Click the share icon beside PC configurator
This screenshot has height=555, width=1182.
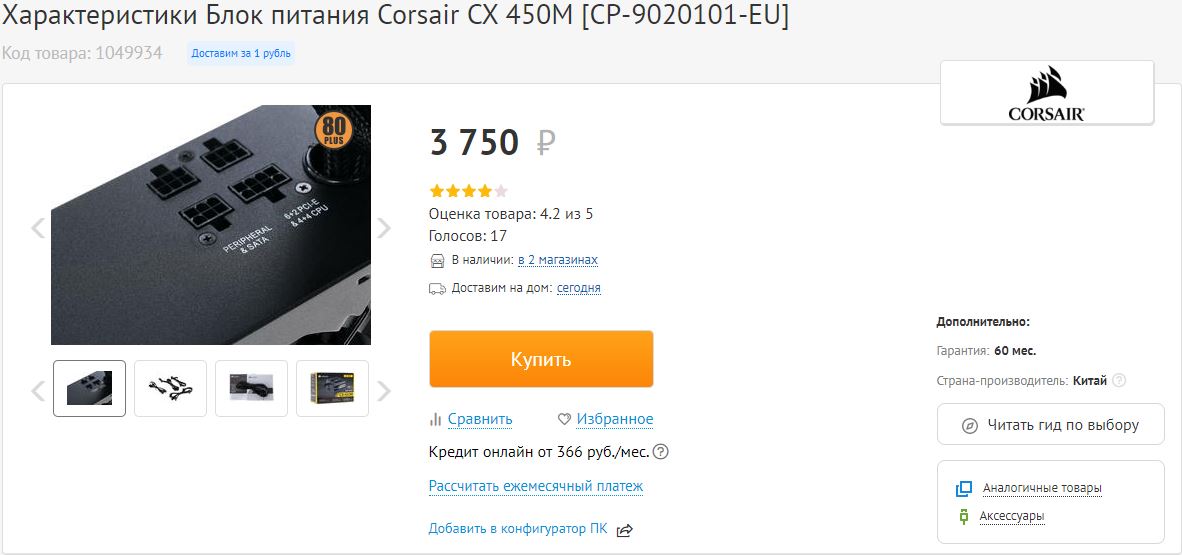click(624, 530)
